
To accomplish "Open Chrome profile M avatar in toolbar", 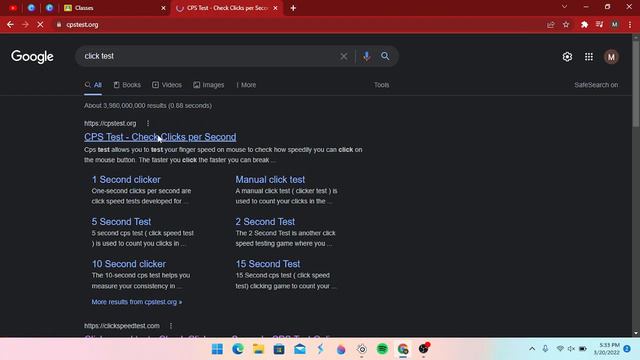I will (614, 24).
